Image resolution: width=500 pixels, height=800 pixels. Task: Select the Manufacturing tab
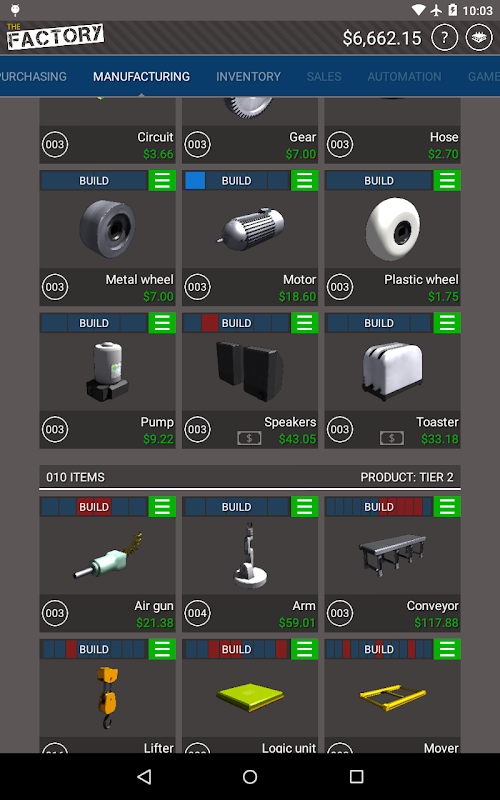(141, 77)
